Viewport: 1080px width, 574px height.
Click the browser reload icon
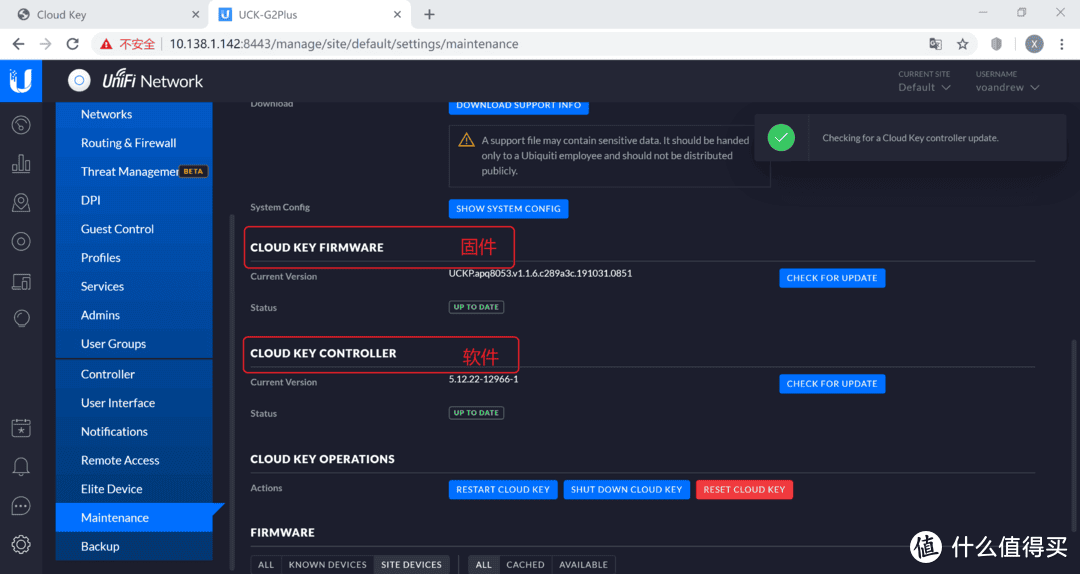click(x=72, y=44)
